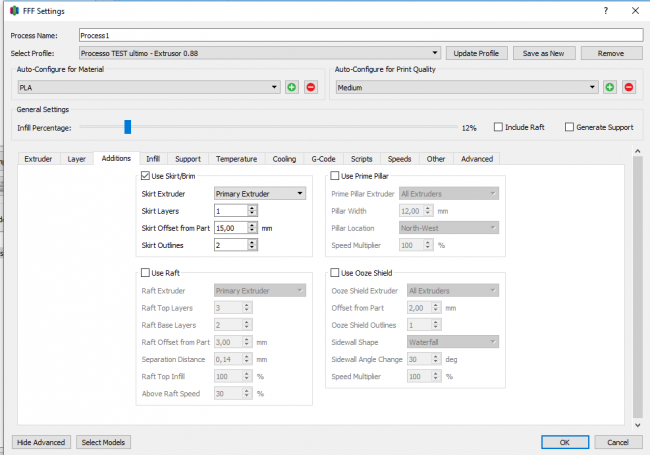This screenshot has height=455, width=650.
Task: Click green plus icon next to PLA material
Action: click(292, 88)
